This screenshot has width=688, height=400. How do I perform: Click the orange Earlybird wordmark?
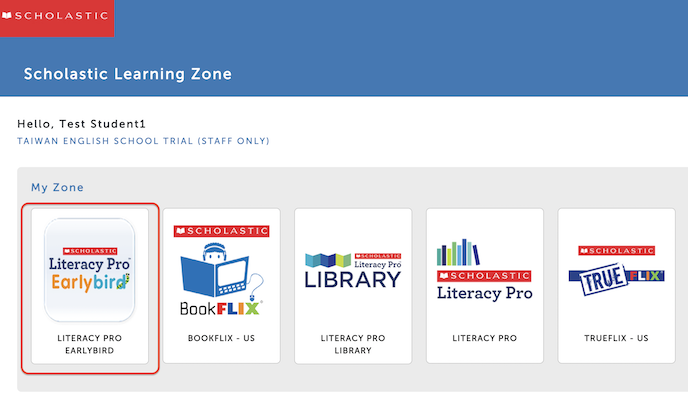click(x=85, y=284)
